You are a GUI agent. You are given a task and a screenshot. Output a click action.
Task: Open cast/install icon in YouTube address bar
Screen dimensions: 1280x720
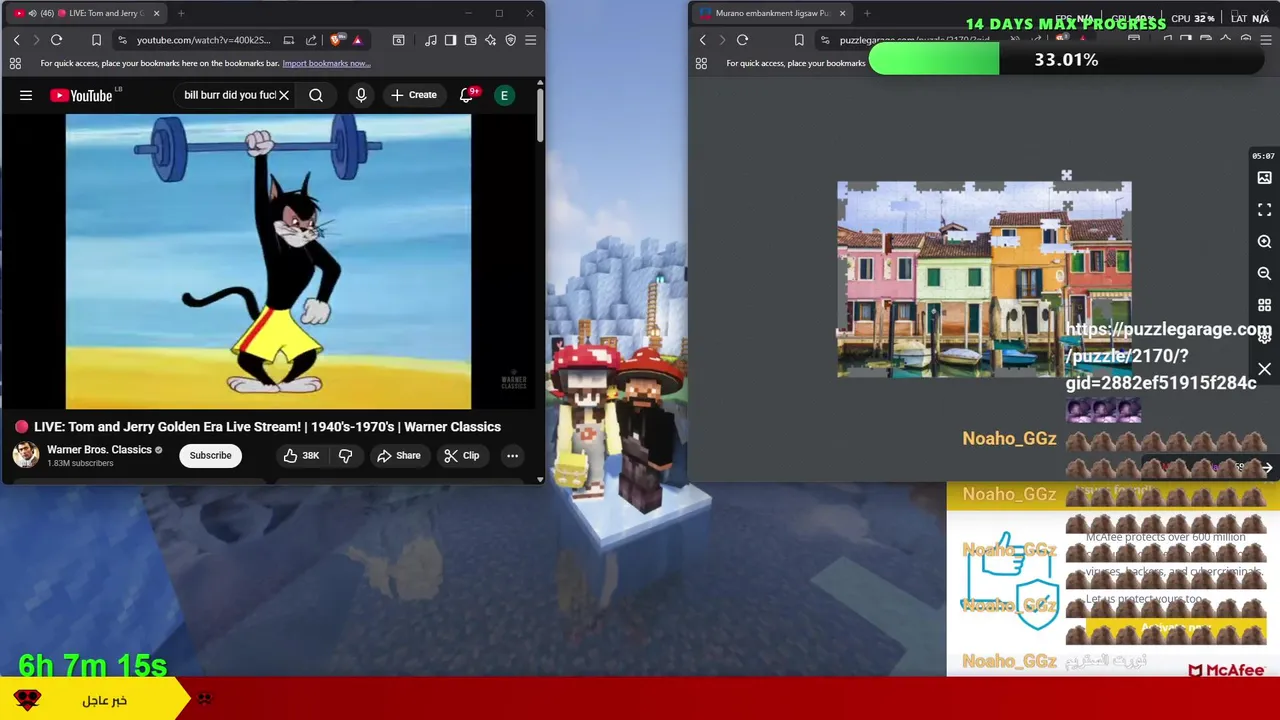coord(289,40)
